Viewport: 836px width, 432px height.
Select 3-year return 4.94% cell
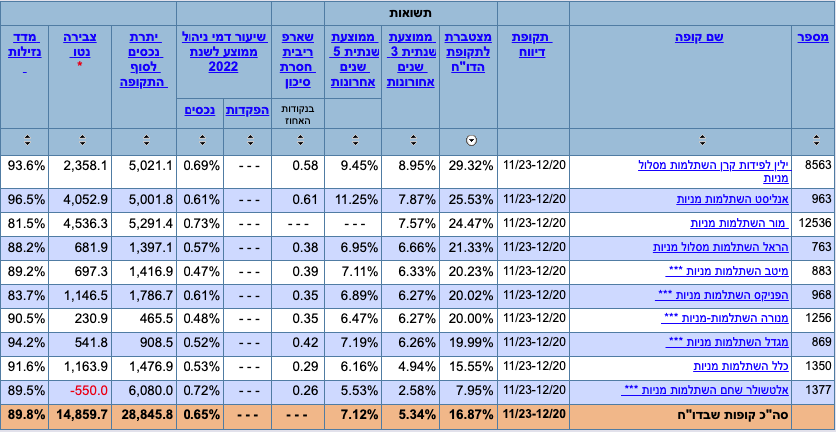[411, 369]
